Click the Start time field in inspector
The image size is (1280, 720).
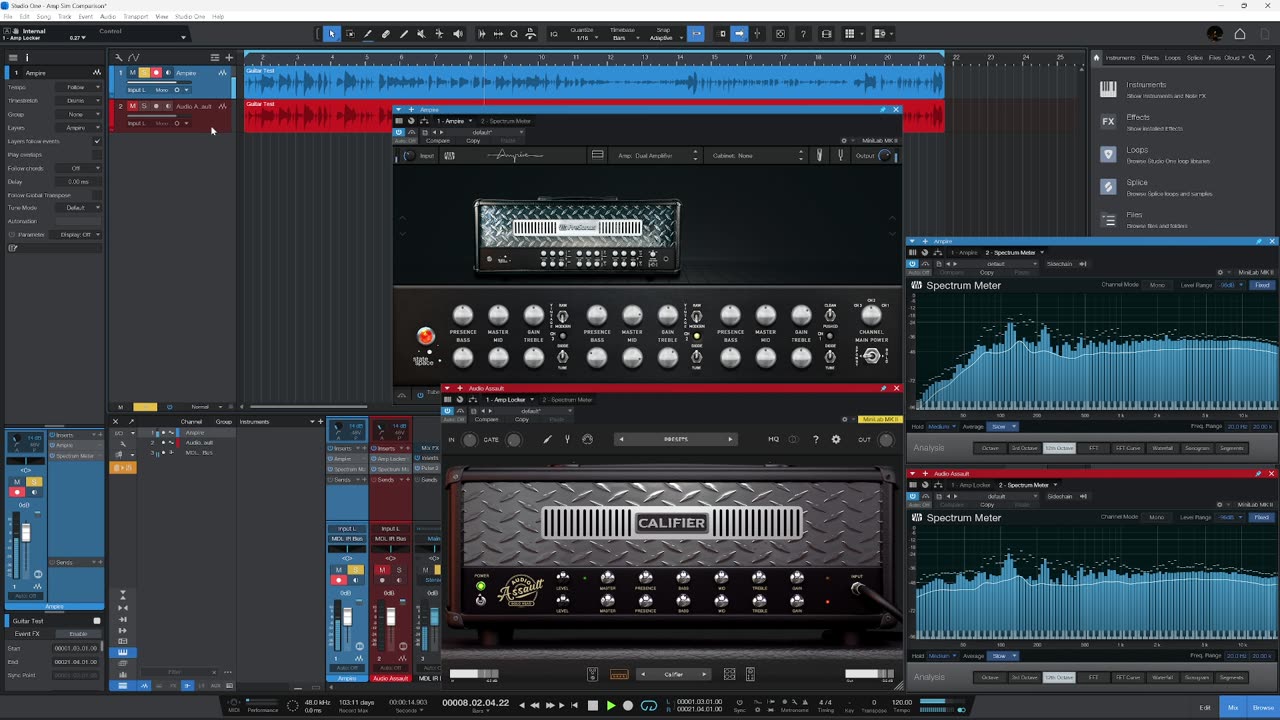click(76, 648)
